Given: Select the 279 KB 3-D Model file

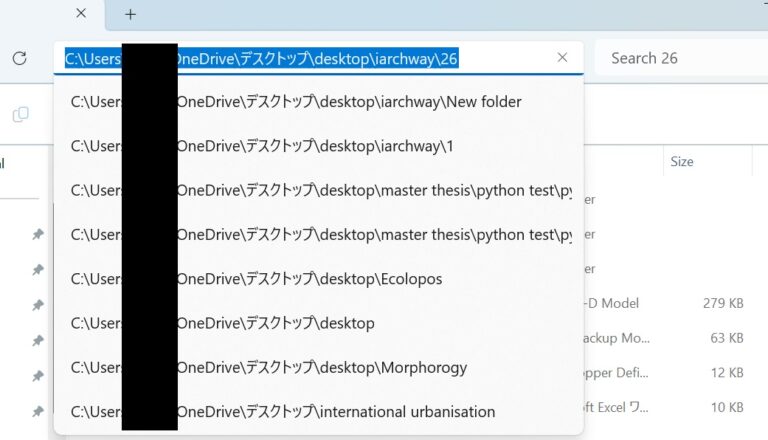Looking at the screenshot, I should tap(660, 303).
